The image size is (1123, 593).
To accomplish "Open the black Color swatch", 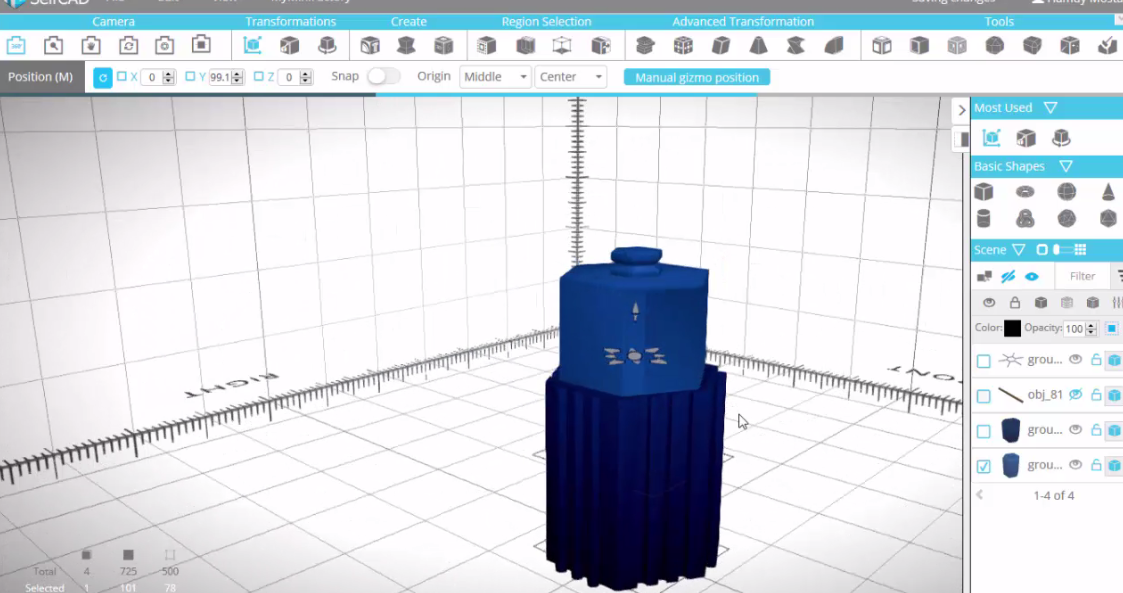I will click(1012, 328).
